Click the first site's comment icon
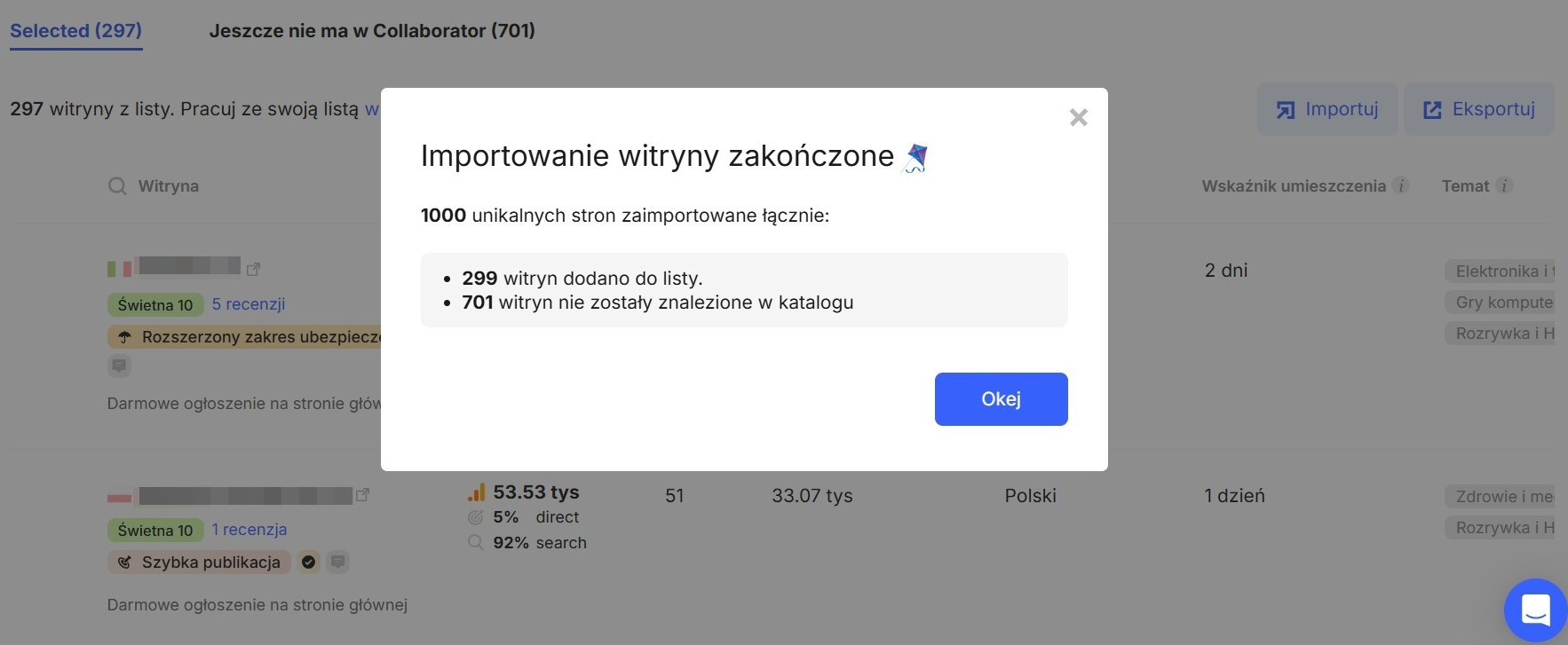The height and width of the screenshot is (645, 1568). (119, 366)
